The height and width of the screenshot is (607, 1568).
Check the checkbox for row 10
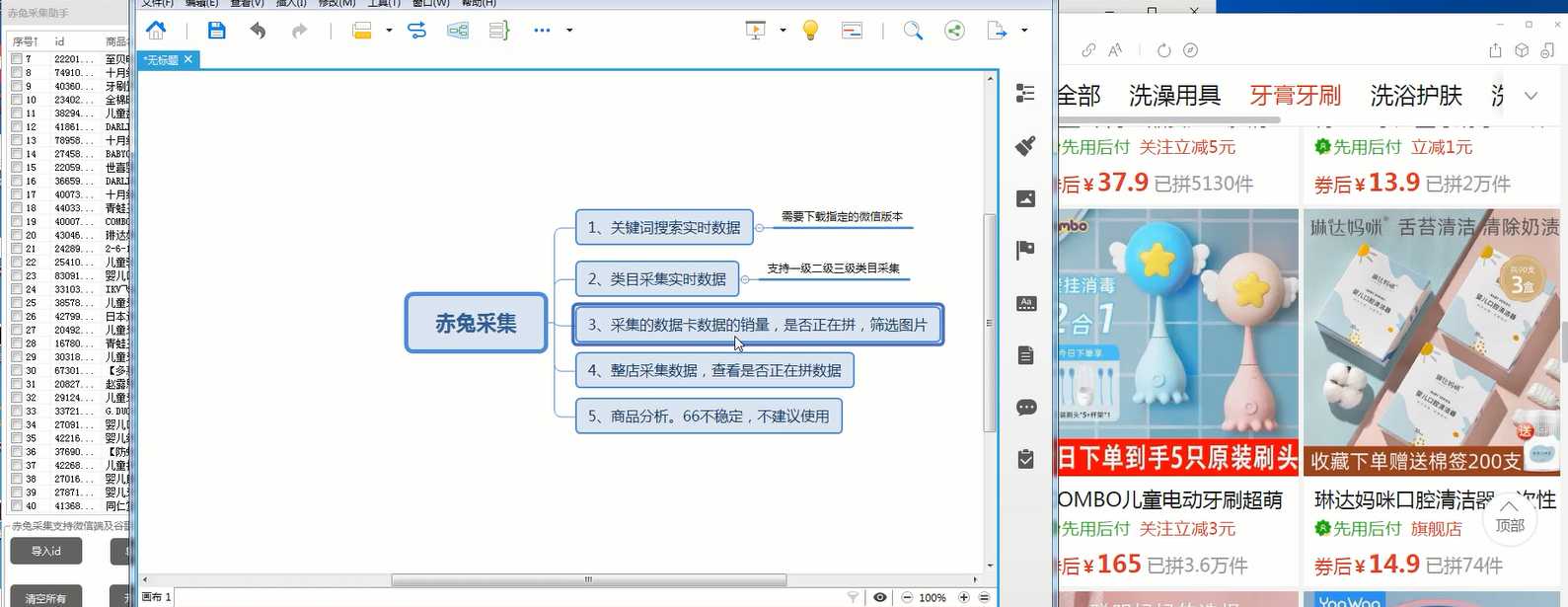[17, 100]
